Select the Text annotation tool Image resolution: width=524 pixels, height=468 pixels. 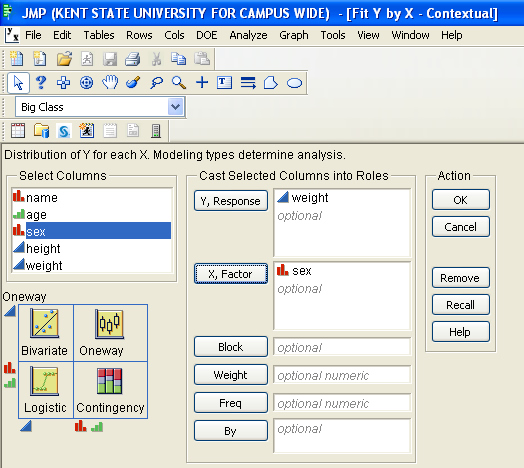coord(224,82)
